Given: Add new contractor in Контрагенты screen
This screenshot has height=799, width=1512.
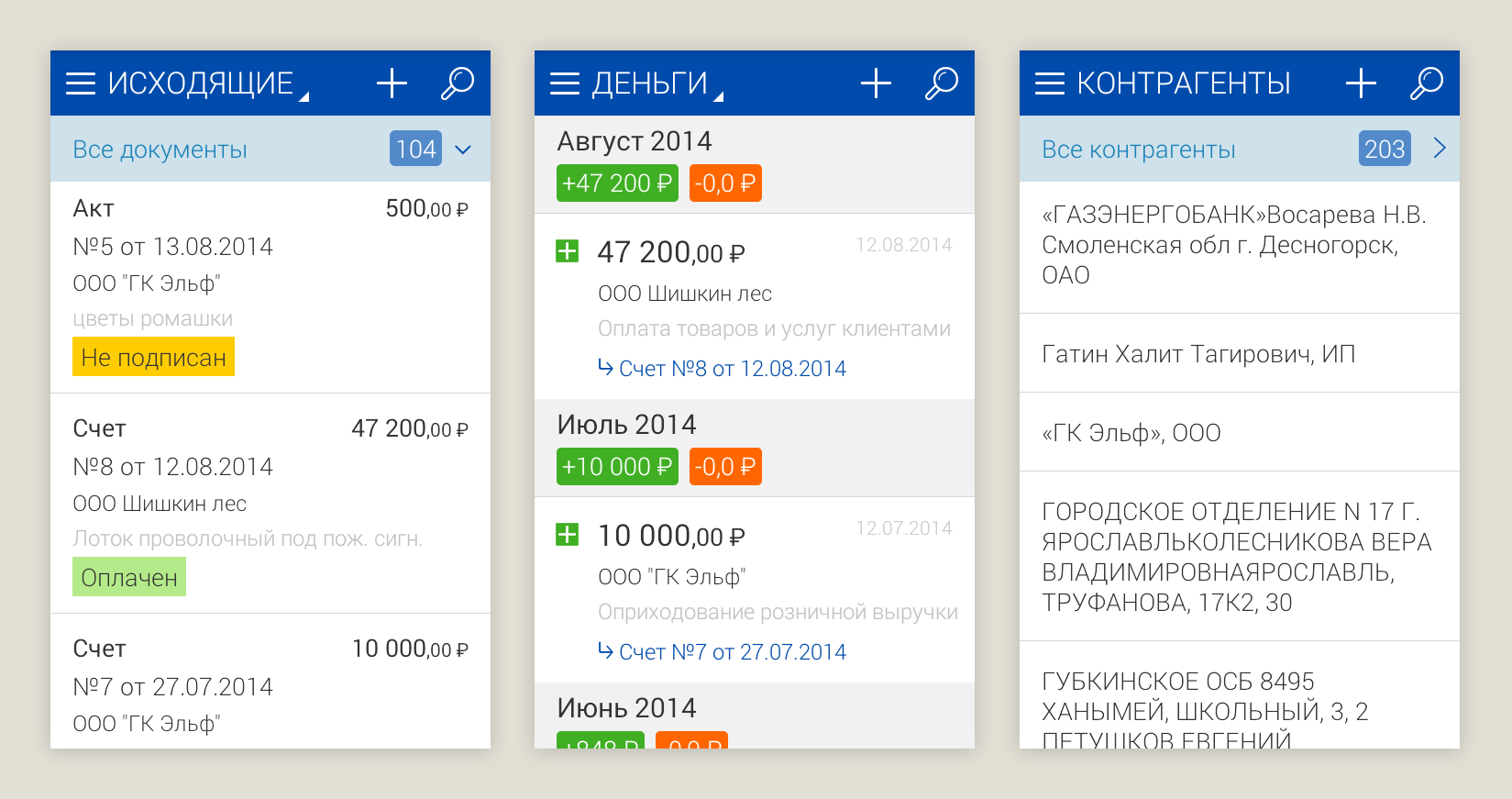Looking at the screenshot, I should 1361,83.
